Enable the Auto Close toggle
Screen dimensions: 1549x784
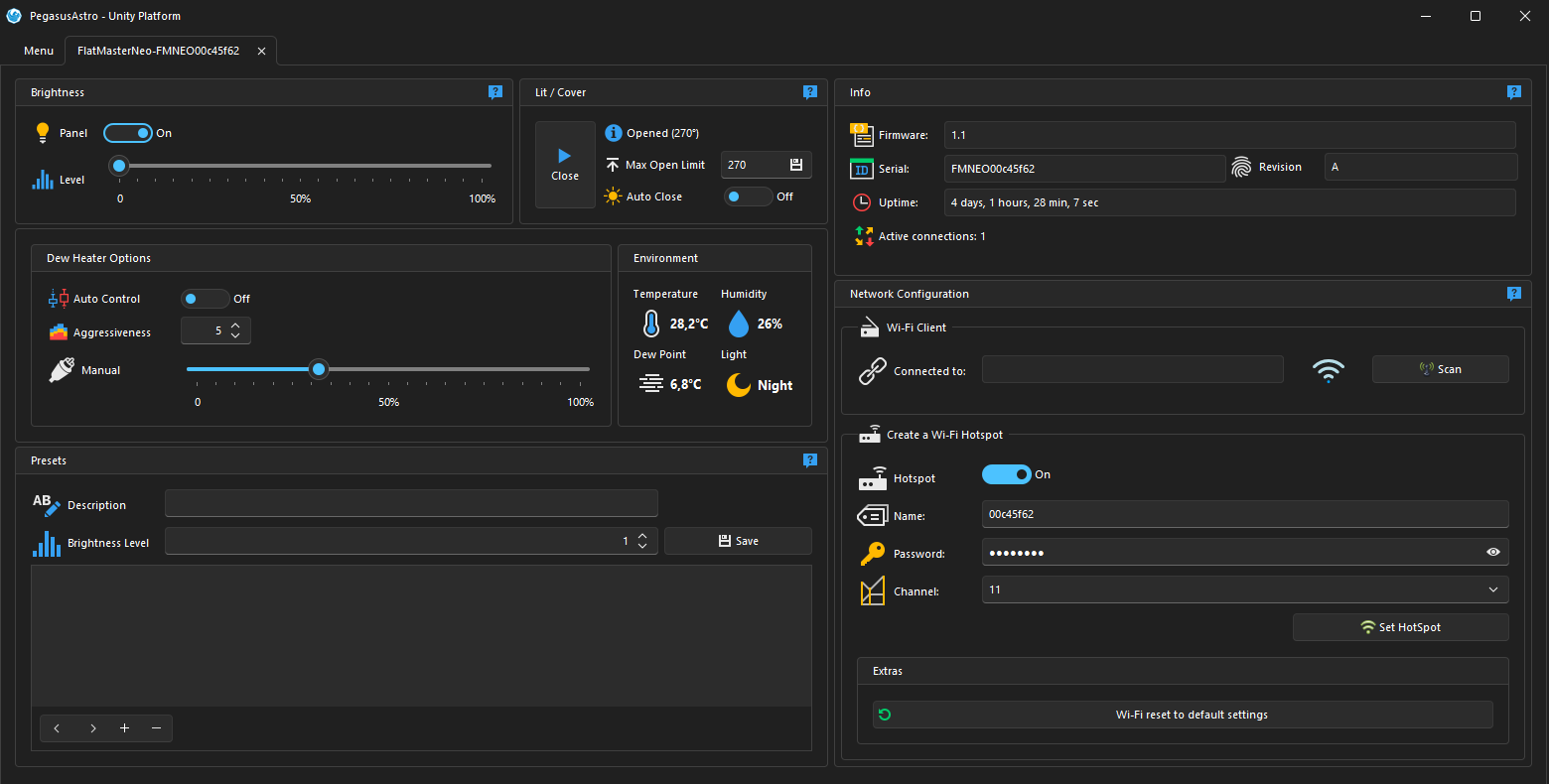coord(748,196)
